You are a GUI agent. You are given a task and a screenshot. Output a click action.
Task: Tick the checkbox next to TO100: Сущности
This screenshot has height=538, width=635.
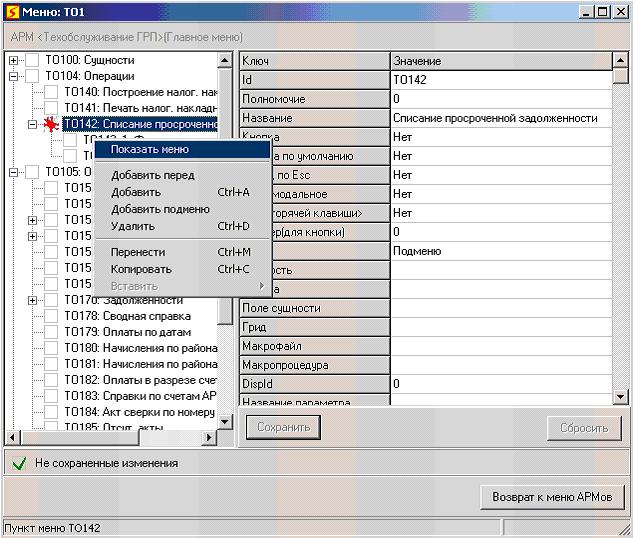click(32, 61)
